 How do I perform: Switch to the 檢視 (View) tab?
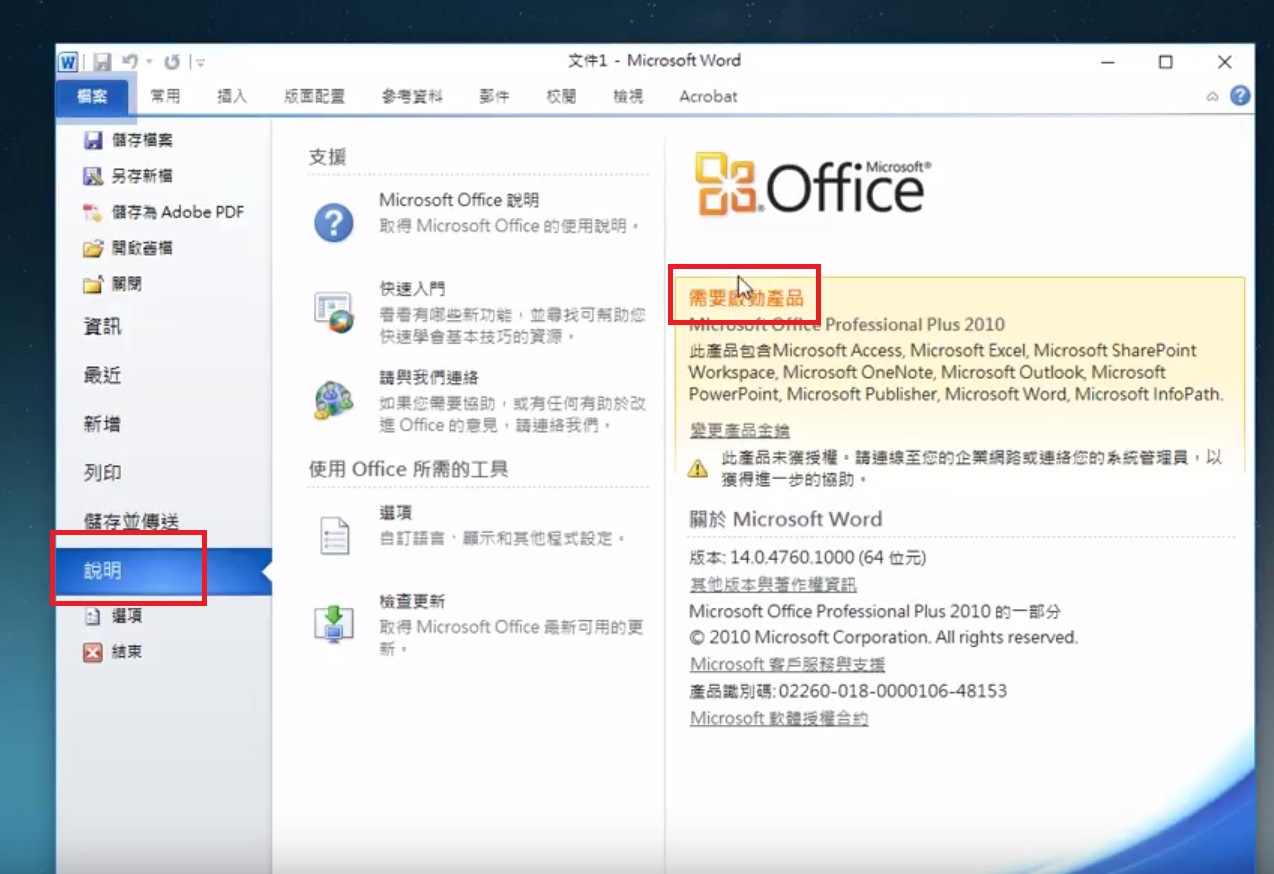(628, 97)
